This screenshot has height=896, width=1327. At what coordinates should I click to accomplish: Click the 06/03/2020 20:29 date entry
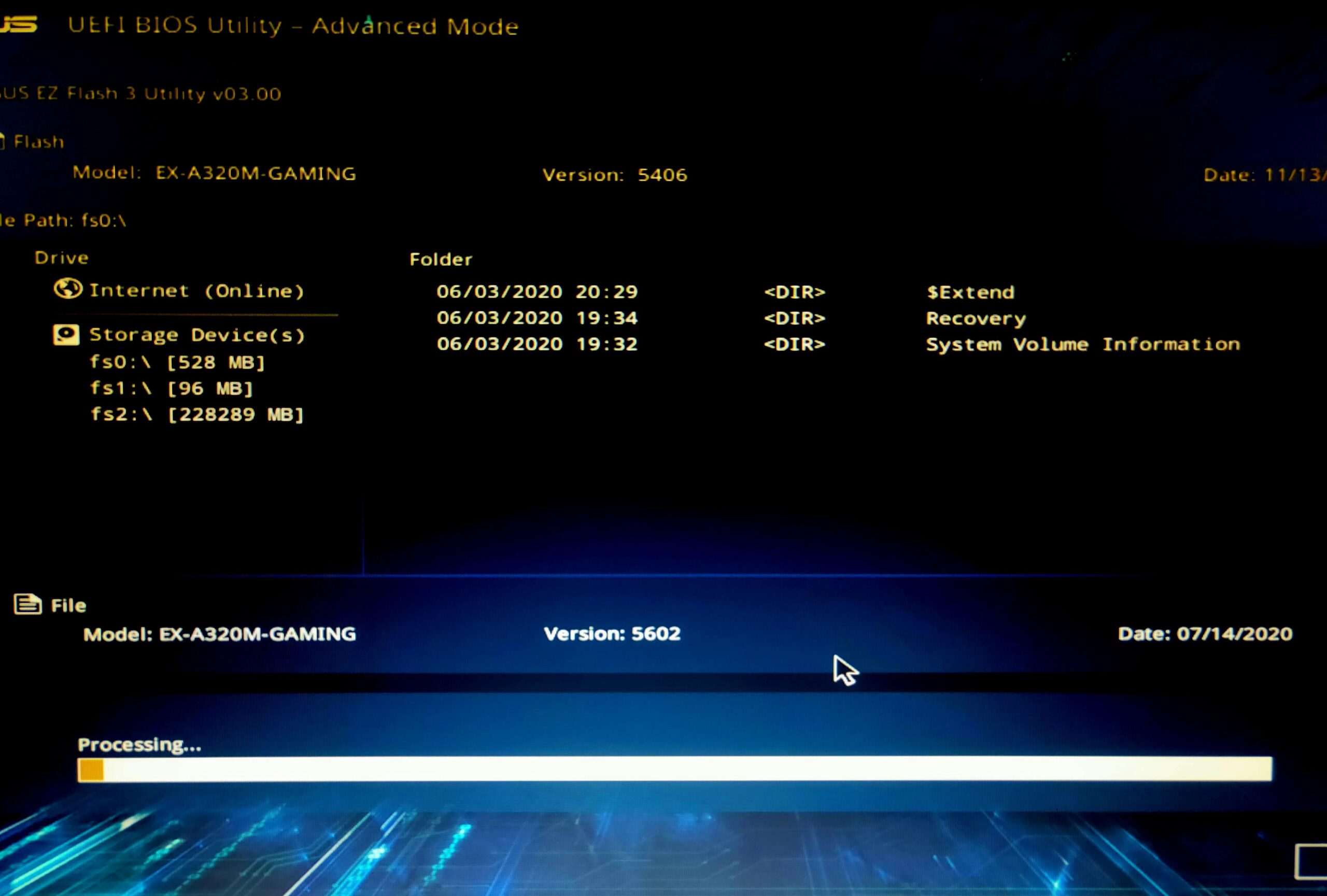537,292
